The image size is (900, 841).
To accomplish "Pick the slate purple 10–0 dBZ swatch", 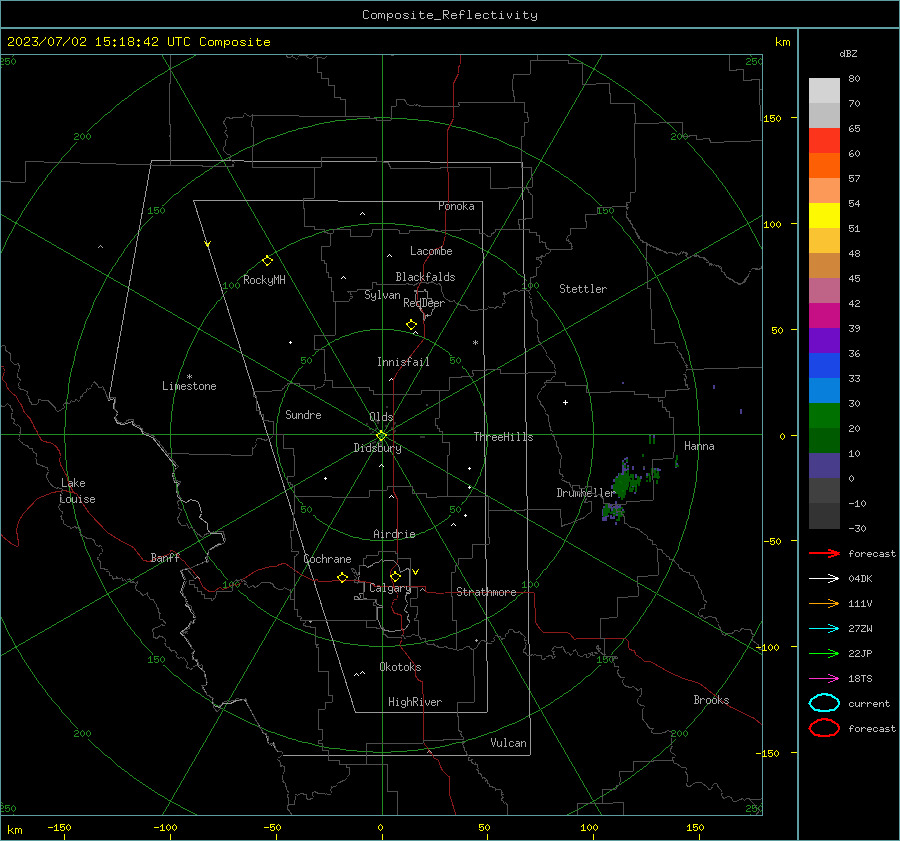I will point(824,465).
